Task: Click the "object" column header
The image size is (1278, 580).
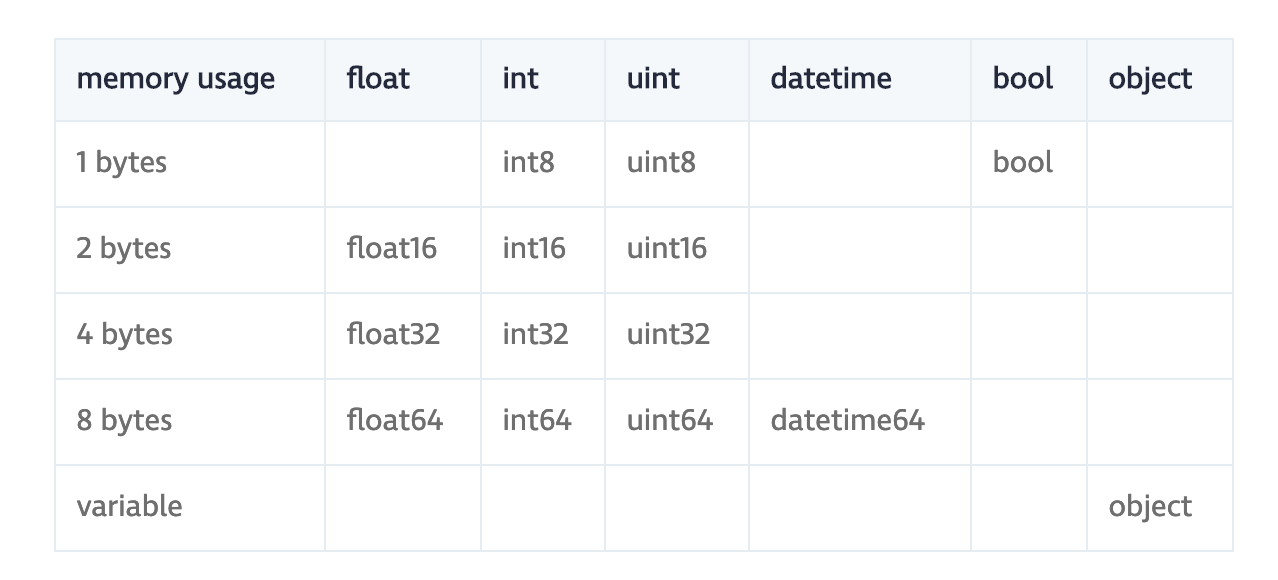Action: 1150,79
